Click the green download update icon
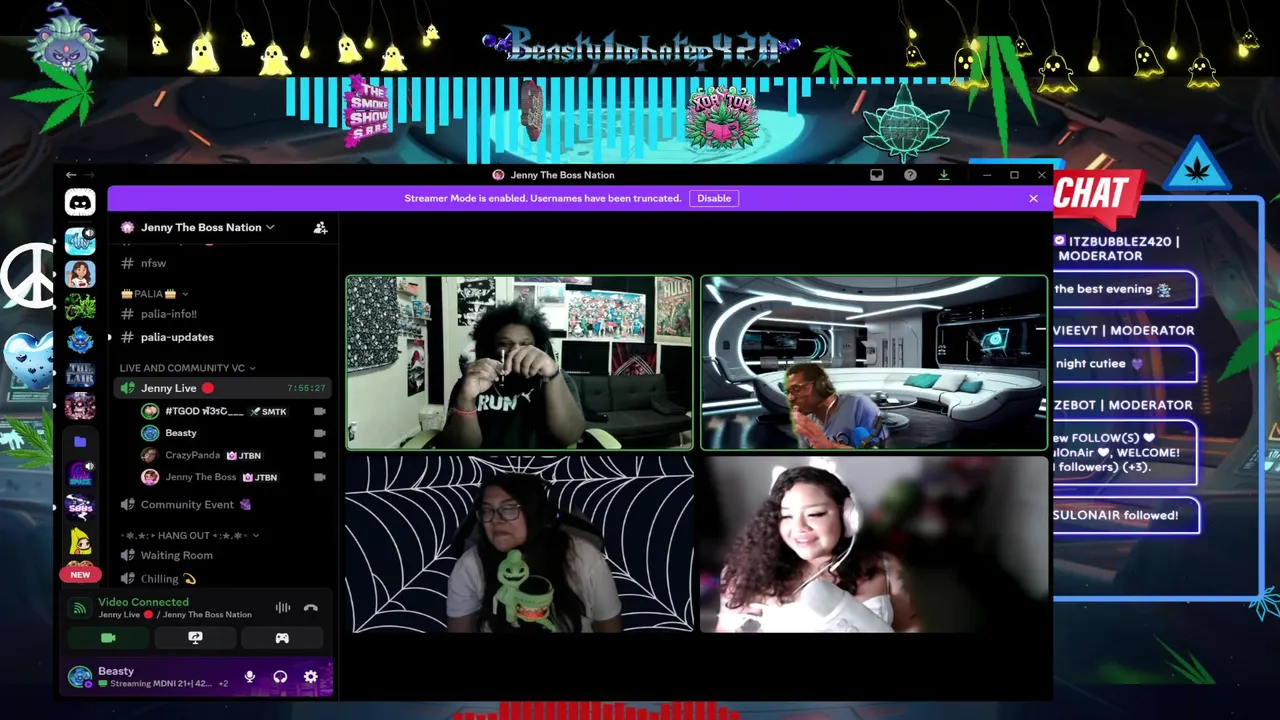 point(943,175)
